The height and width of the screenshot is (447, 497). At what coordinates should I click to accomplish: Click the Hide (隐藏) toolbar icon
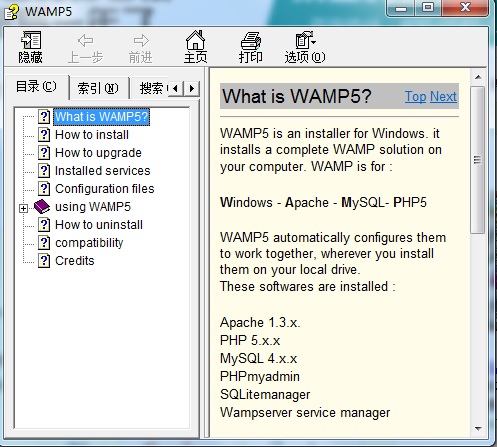pos(31,40)
